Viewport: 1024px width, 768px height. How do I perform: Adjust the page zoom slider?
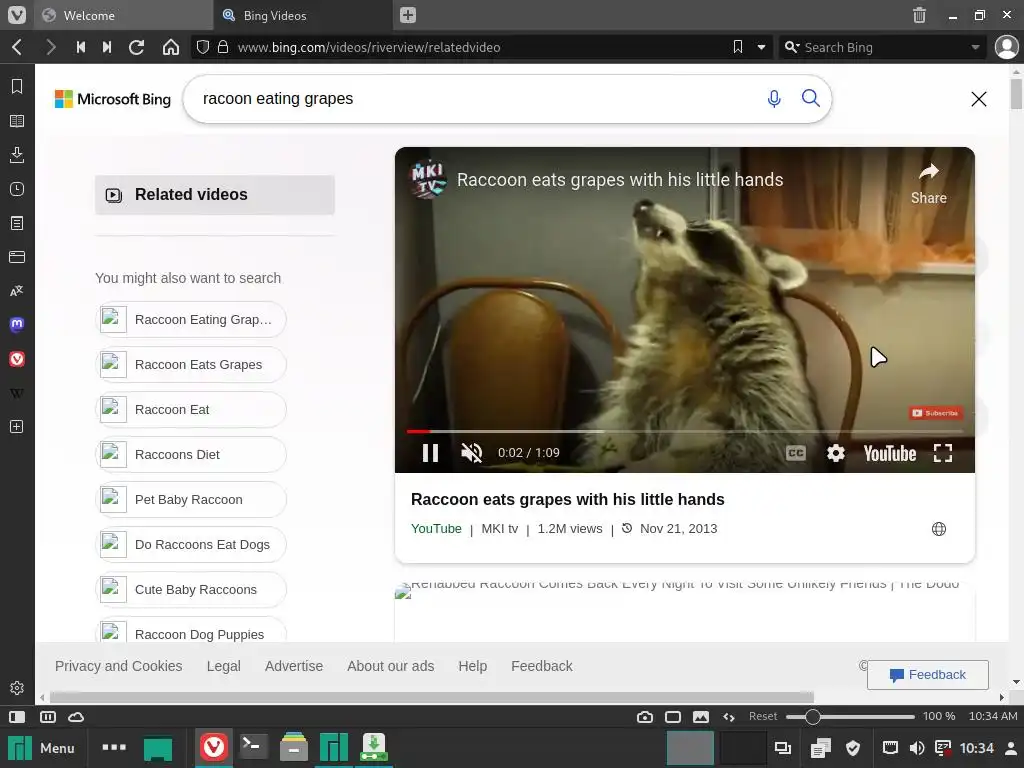point(850,716)
